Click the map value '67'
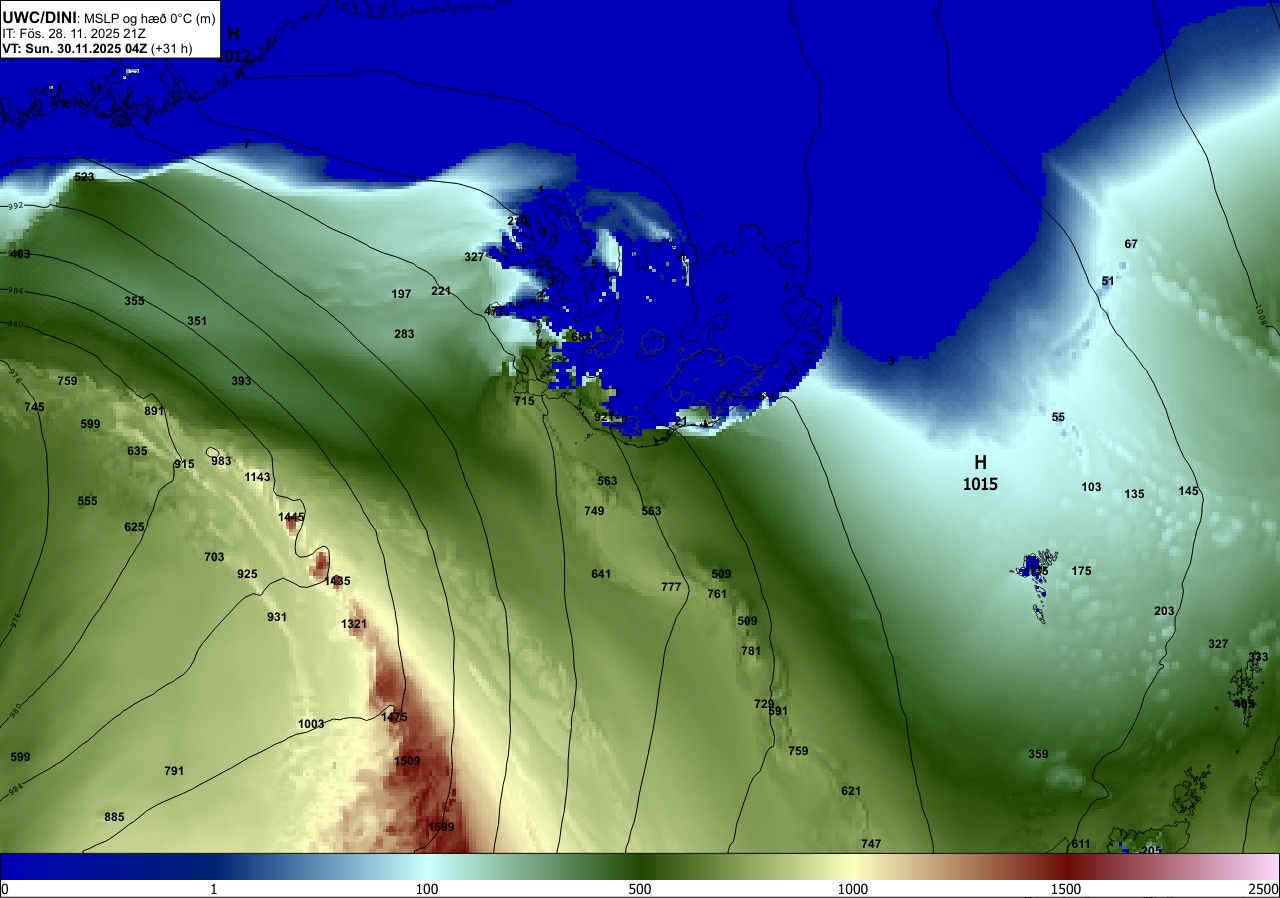 point(1131,244)
